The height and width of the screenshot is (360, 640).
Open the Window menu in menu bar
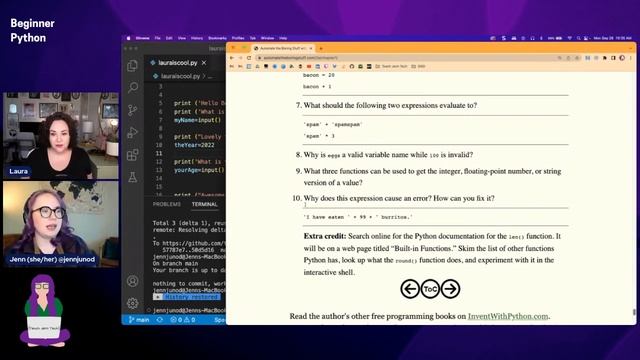click(x=267, y=38)
